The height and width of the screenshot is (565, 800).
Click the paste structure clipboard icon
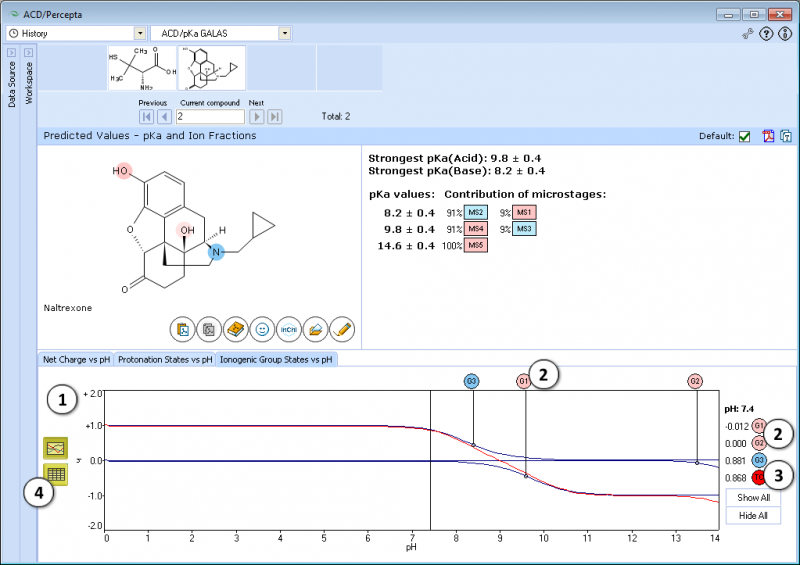click(183, 330)
